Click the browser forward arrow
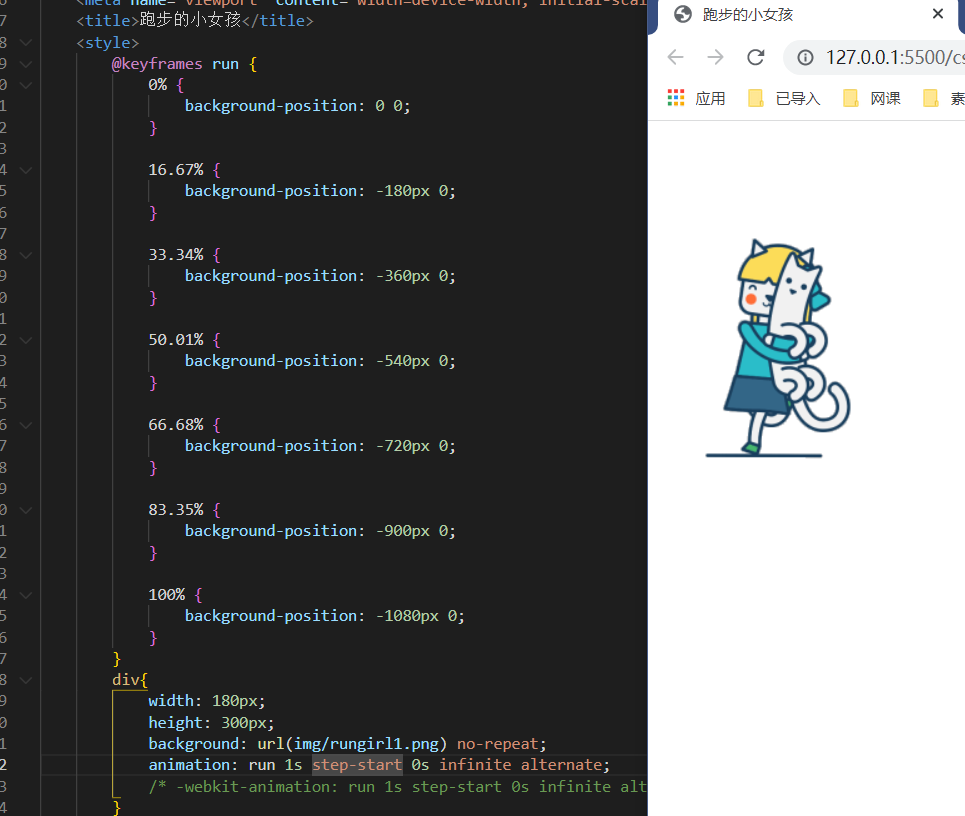 715,57
